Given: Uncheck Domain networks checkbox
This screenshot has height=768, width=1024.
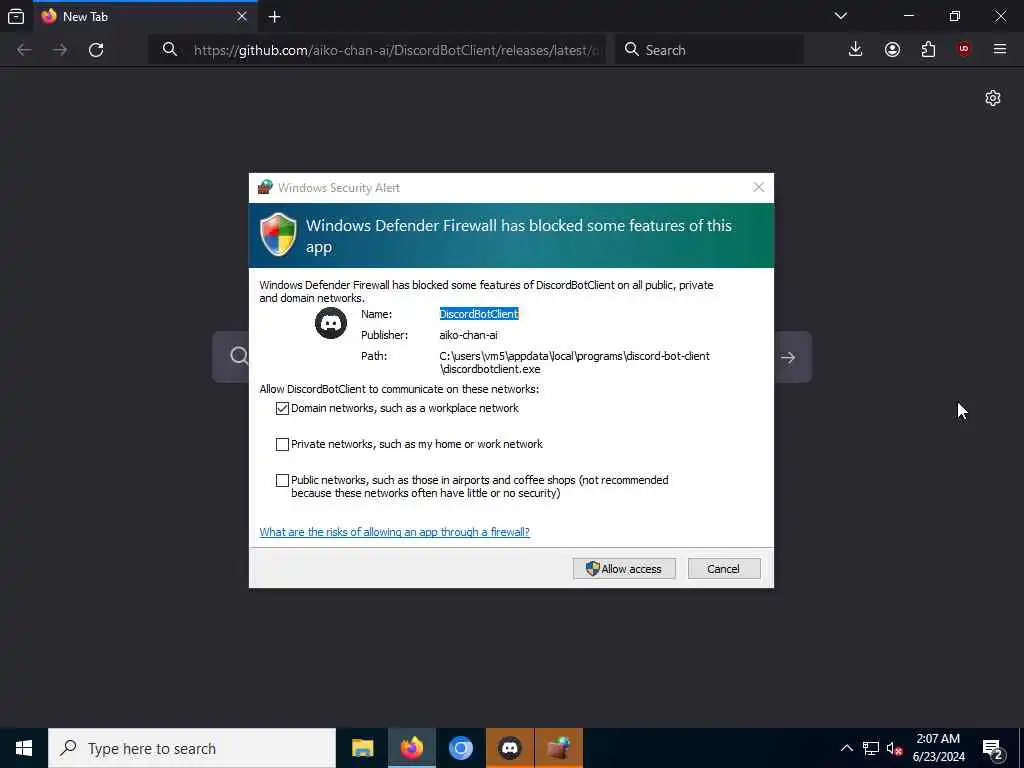Looking at the screenshot, I should [282, 408].
